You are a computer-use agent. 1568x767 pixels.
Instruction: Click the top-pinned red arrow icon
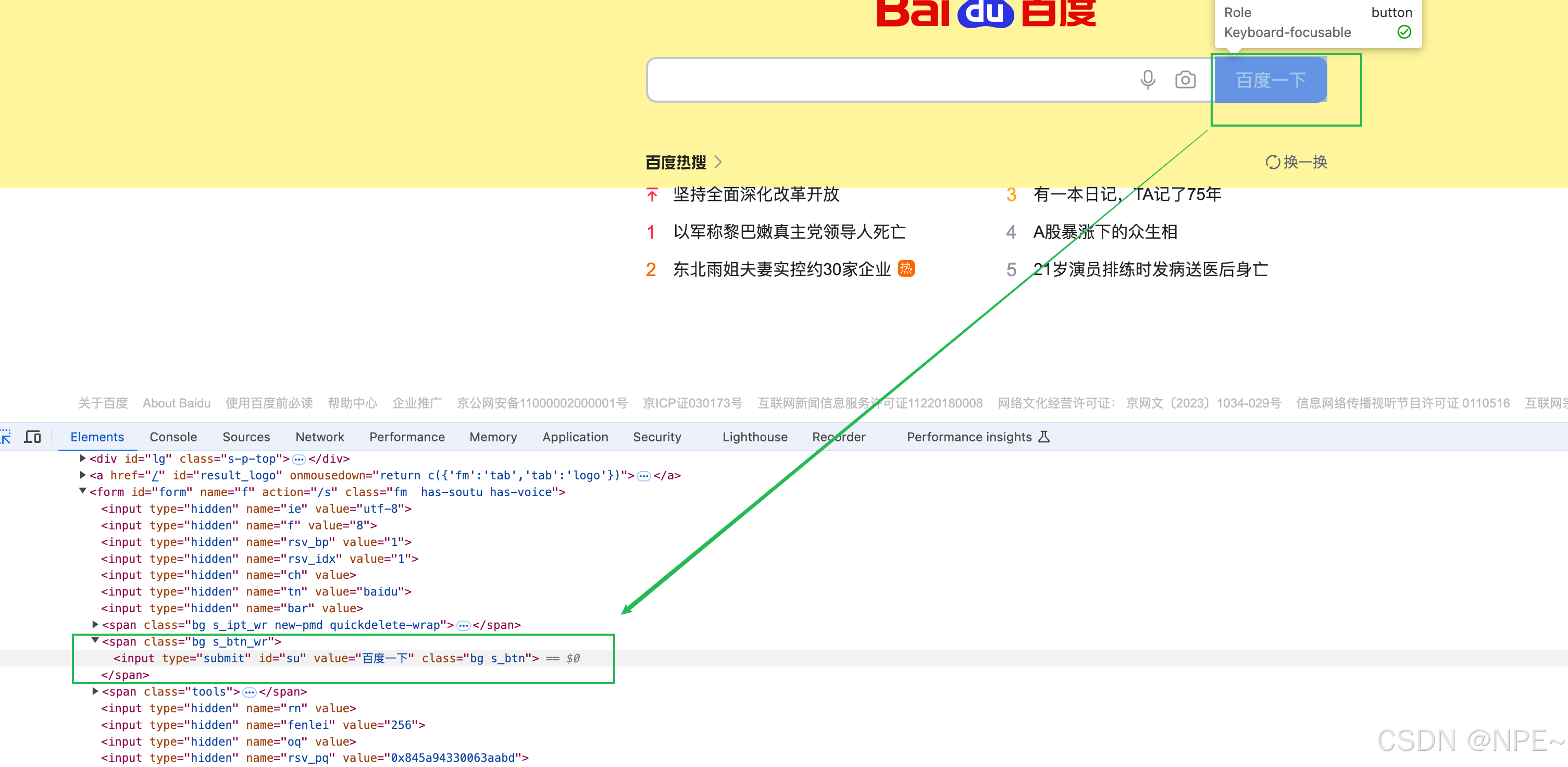click(652, 195)
